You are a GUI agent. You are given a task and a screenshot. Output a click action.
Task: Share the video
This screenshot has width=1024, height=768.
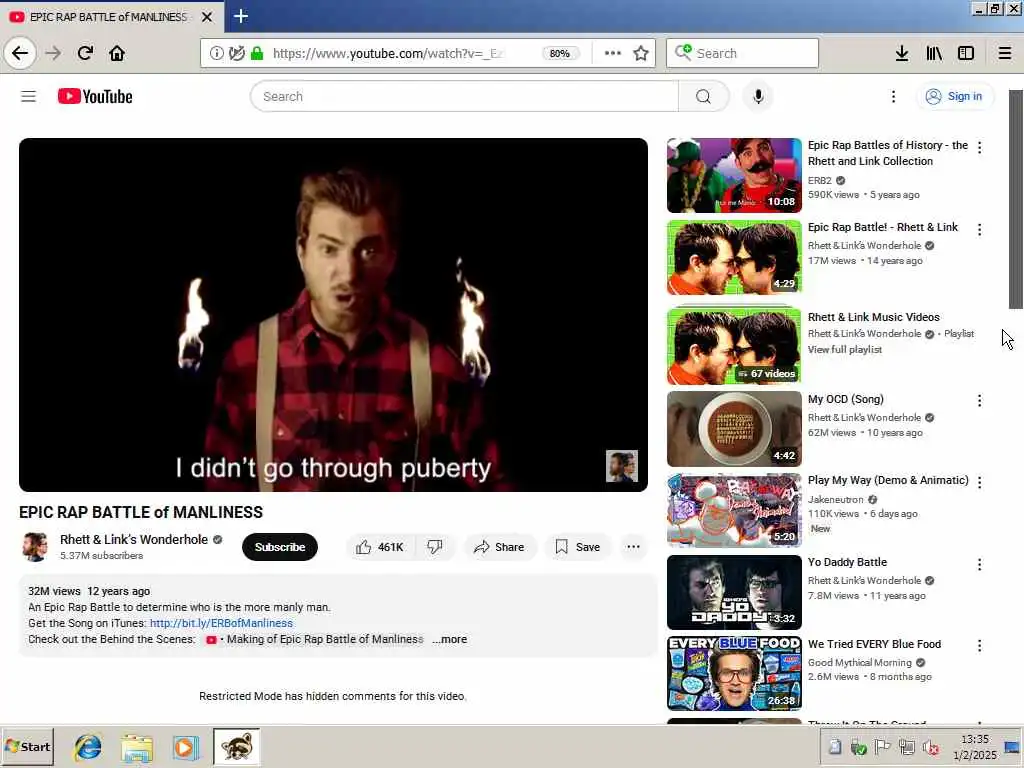[500, 547]
